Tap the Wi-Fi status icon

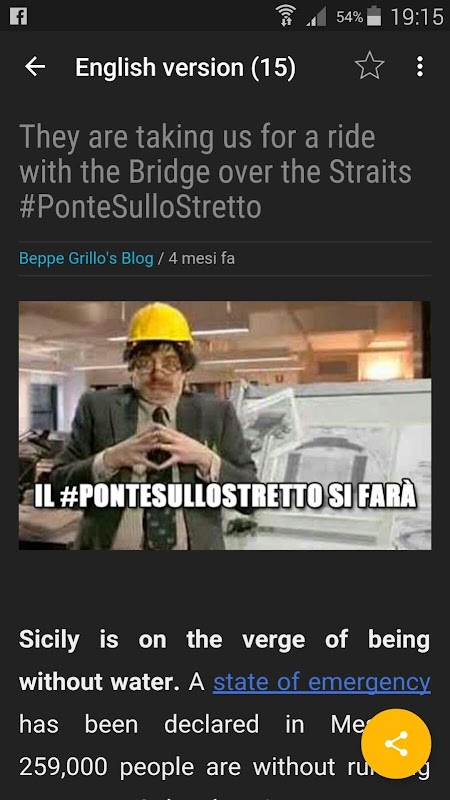click(286, 15)
